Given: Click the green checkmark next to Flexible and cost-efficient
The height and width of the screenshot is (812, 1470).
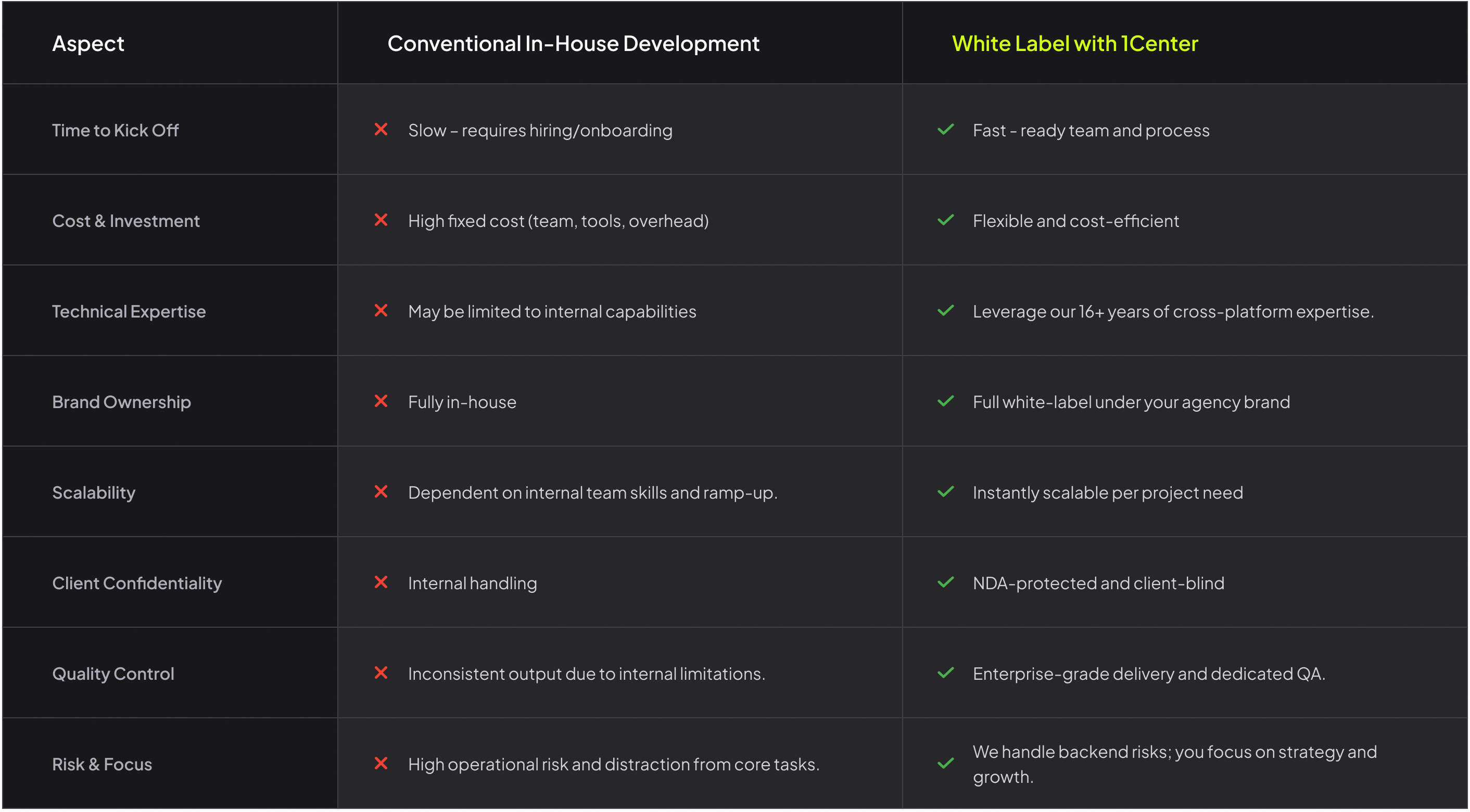Looking at the screenshot, I should tap(946, 220).
